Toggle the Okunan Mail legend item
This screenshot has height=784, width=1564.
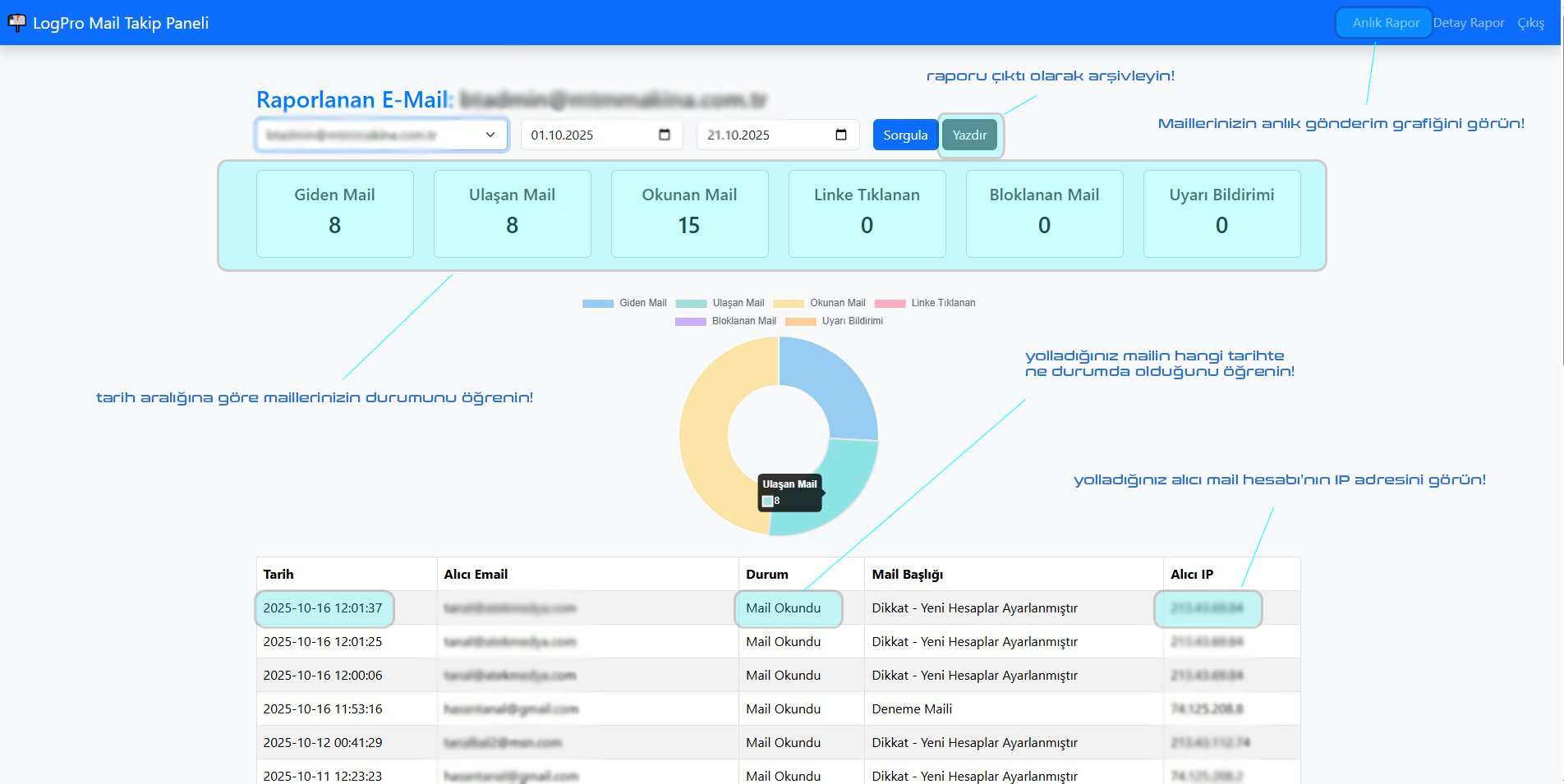818,303
